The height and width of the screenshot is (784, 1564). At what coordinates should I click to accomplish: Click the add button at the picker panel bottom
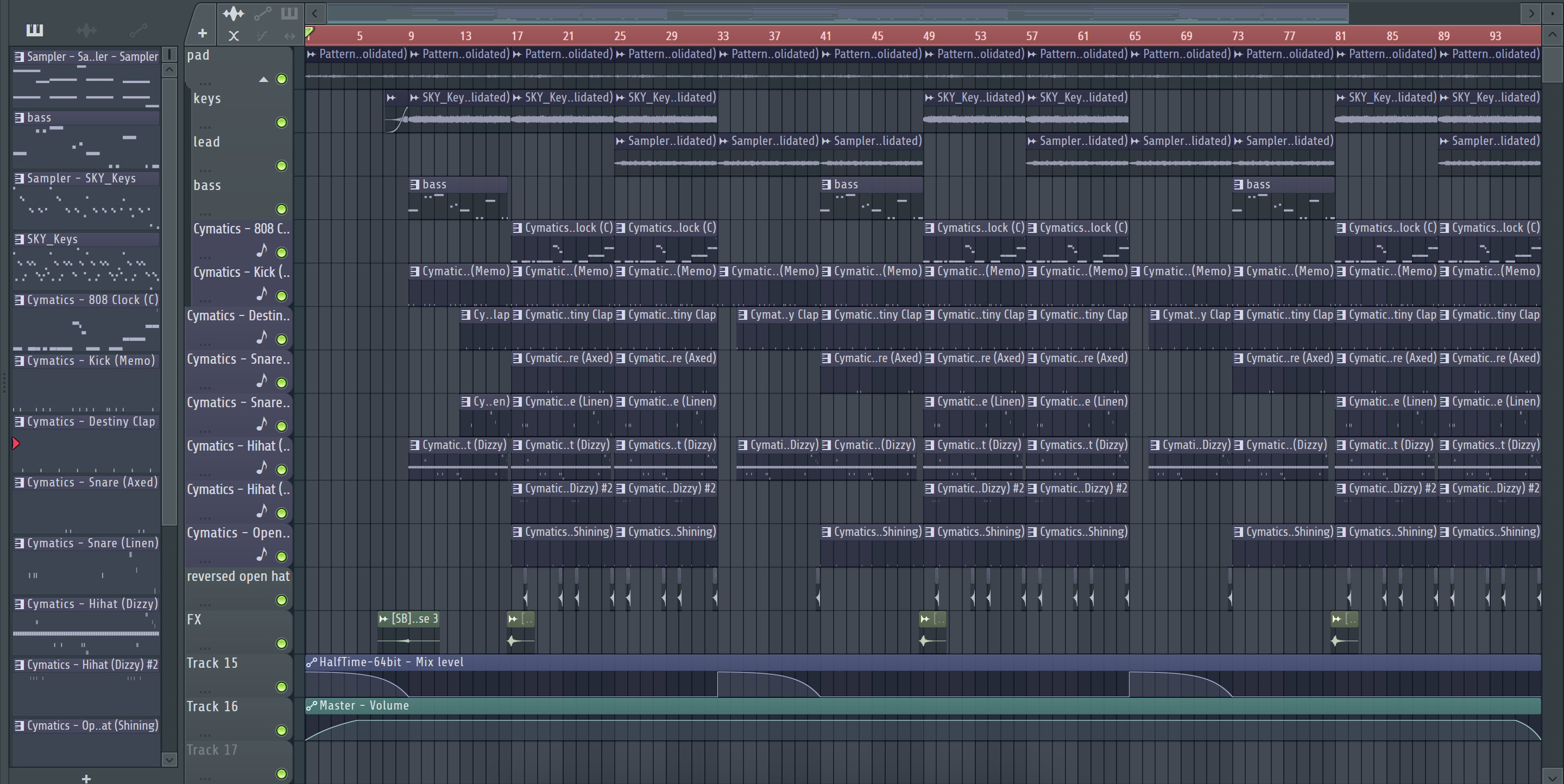click(x=86, y=778)
